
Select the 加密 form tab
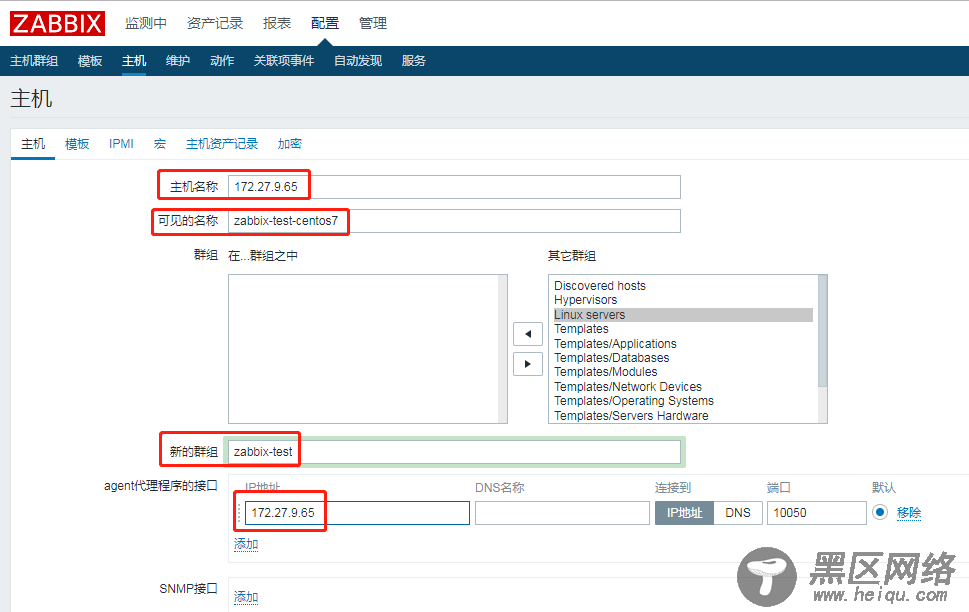[x=289, y=144]
